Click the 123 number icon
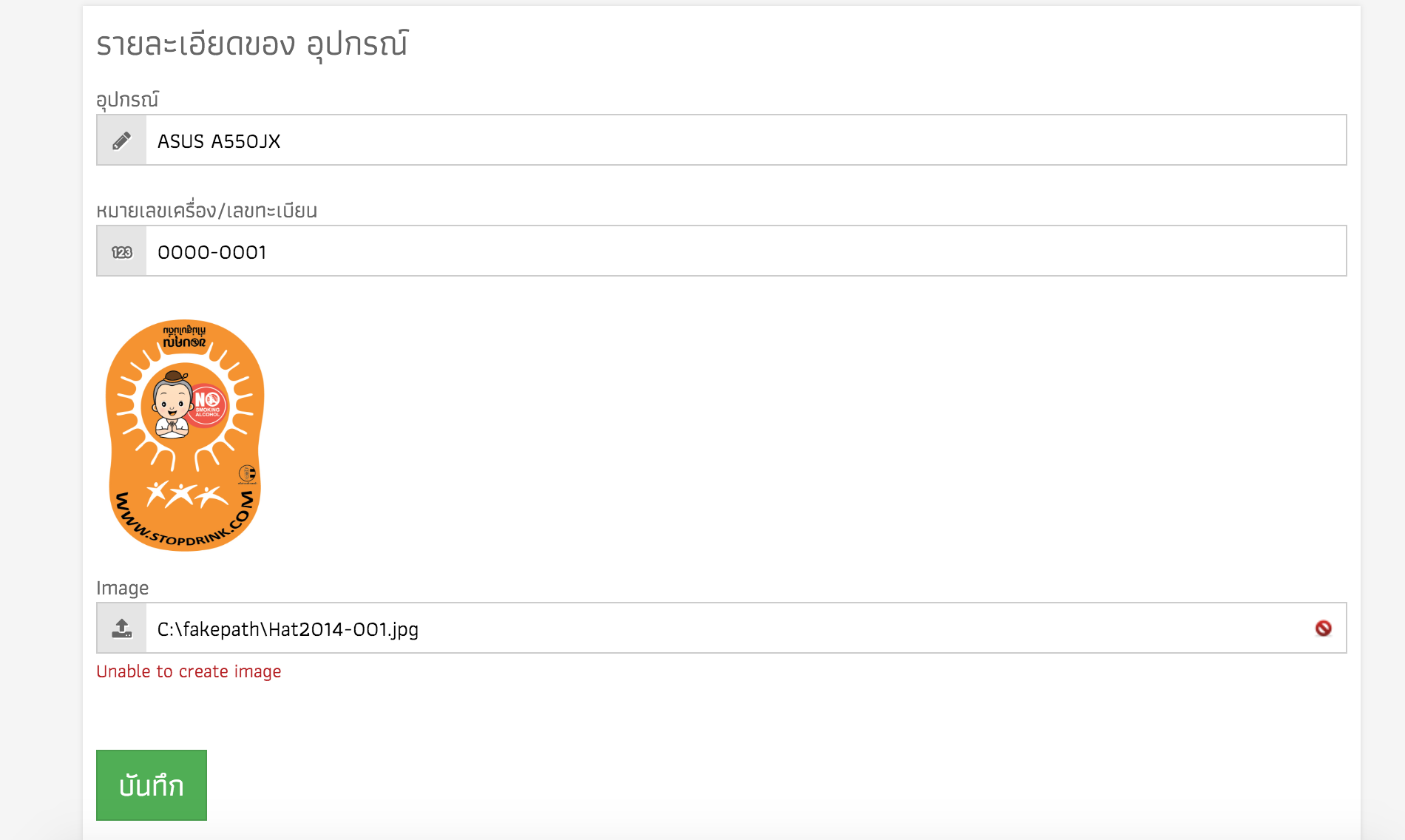This screenshot has width=1405, height=840. (x=122, y=252)
